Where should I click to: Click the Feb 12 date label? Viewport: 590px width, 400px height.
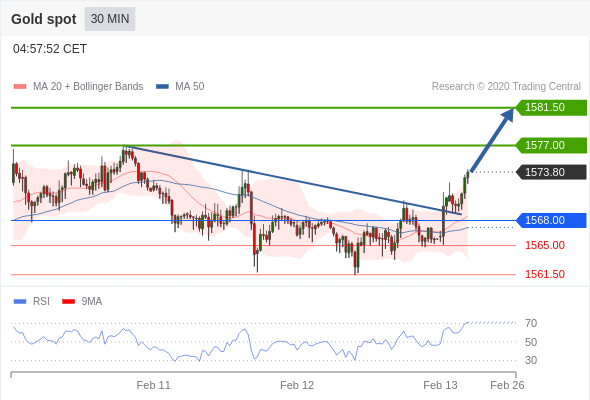click(297, 385)
